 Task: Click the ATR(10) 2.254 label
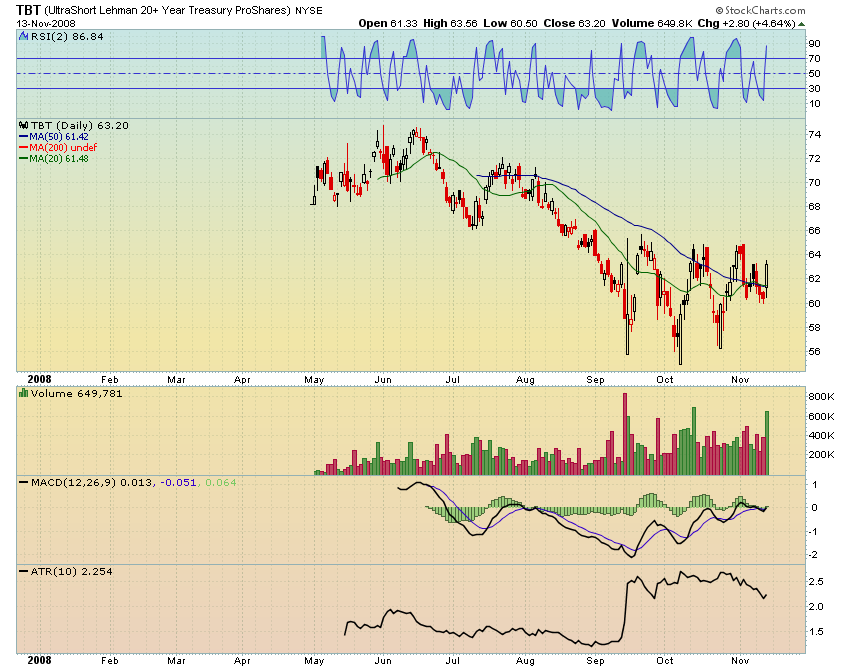[x=72, y=571]
